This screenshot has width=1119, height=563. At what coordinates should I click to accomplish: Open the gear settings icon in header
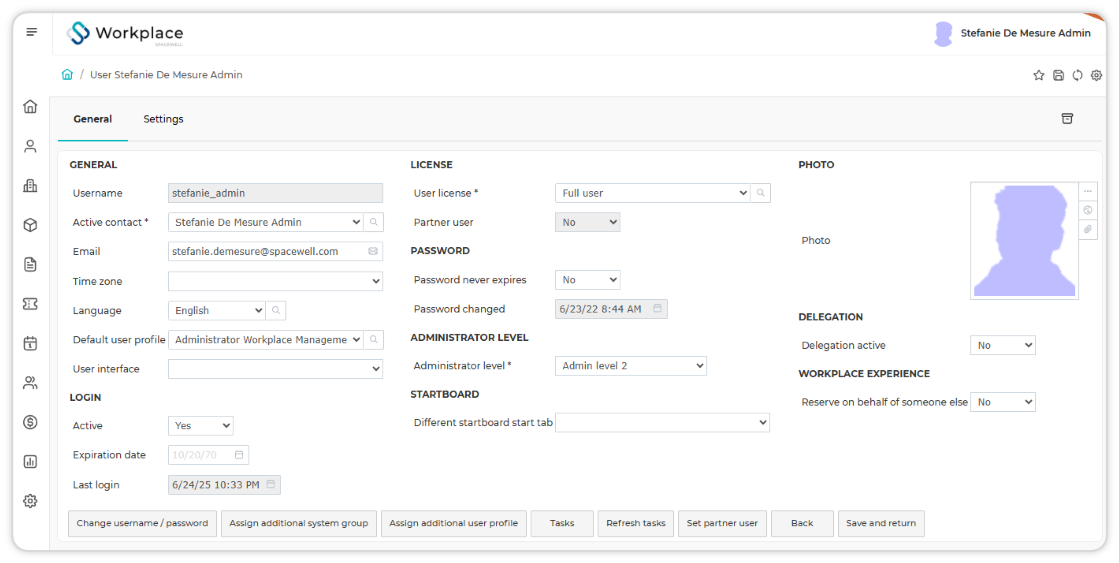(x=1097, y=75)
